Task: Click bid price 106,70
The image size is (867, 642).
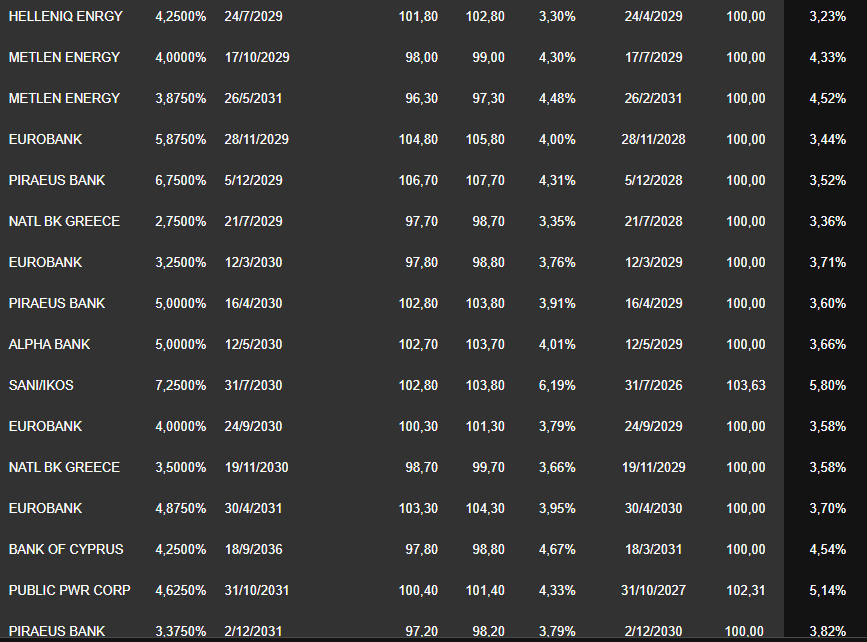Action: point(418,180)
